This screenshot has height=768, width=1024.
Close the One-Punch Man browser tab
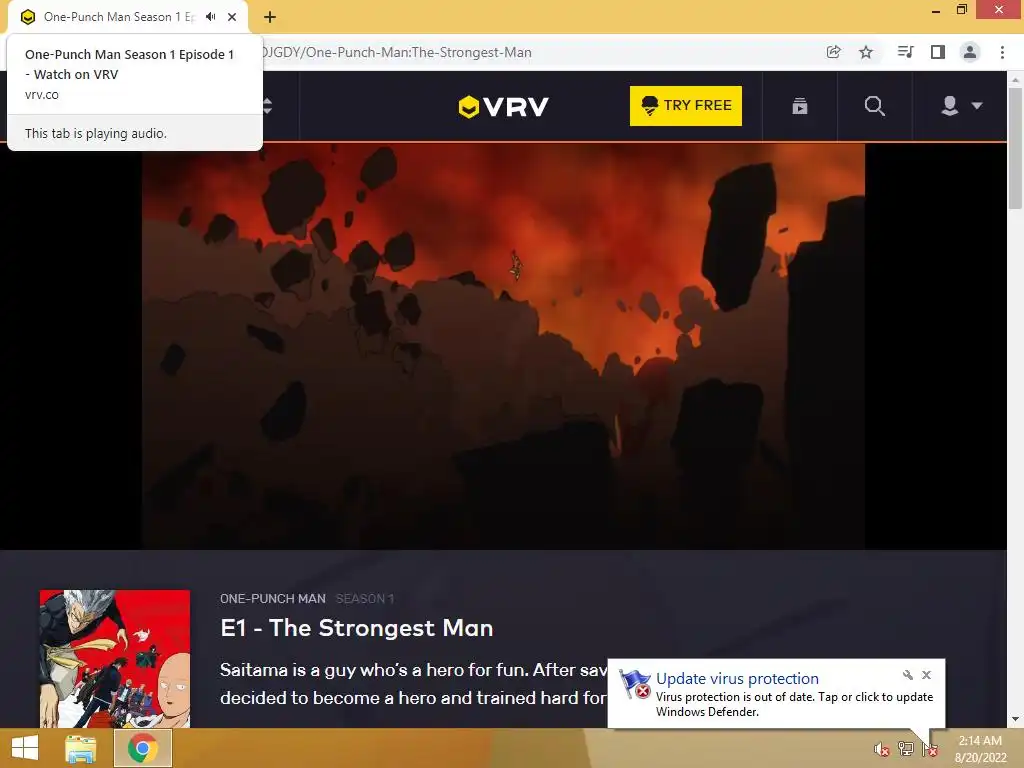click(232, 17)
